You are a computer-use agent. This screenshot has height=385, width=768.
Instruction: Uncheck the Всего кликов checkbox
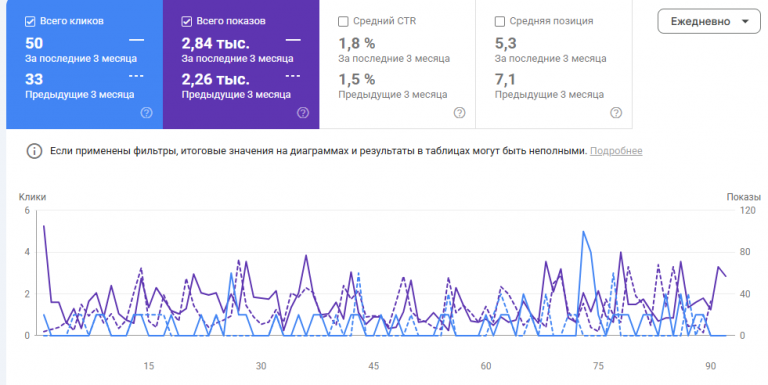[x=30, y=22]
